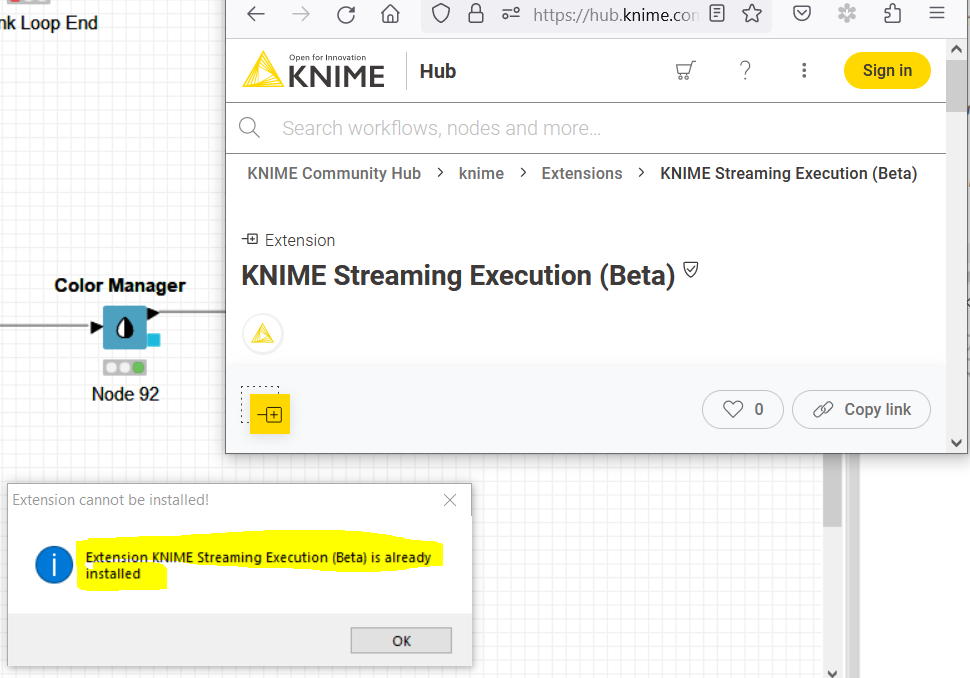The image size is (970, 678).
Task: Click KNIME Streaming Execution (Beta) breadcrumb
Action: click(789, 173)
